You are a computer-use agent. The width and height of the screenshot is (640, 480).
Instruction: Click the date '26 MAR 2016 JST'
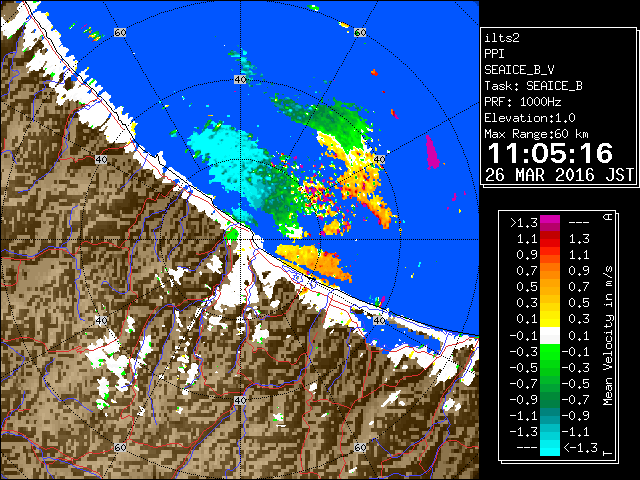[559, 175]
